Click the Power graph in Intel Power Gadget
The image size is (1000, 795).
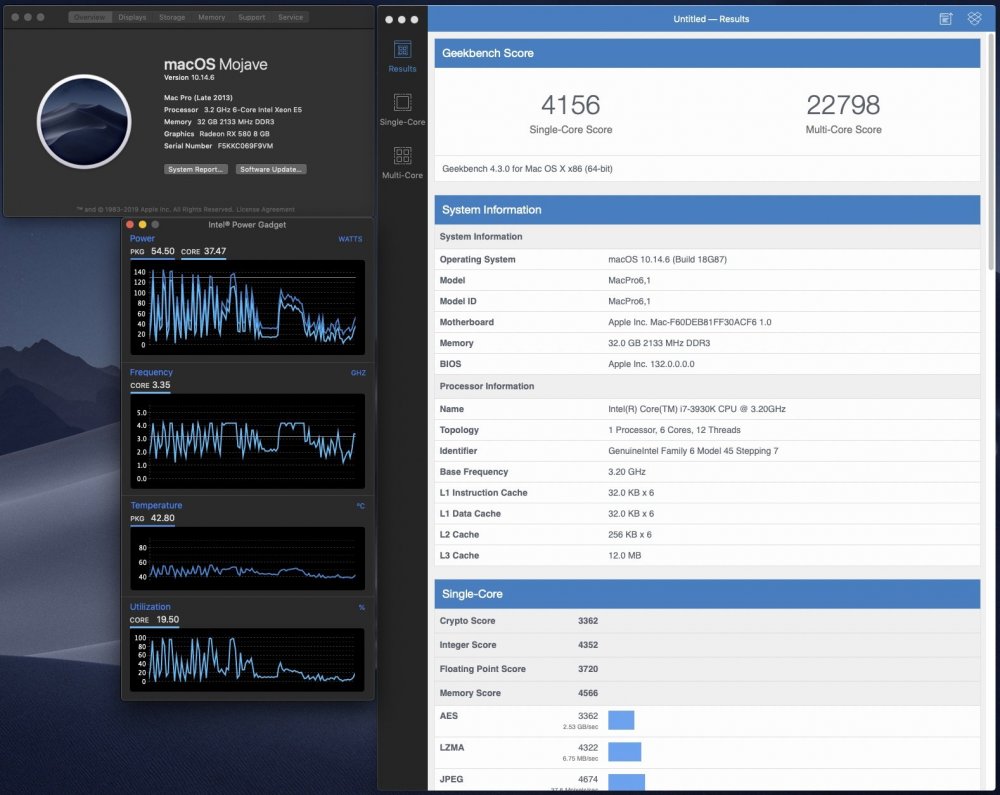[x=247, y=307]
